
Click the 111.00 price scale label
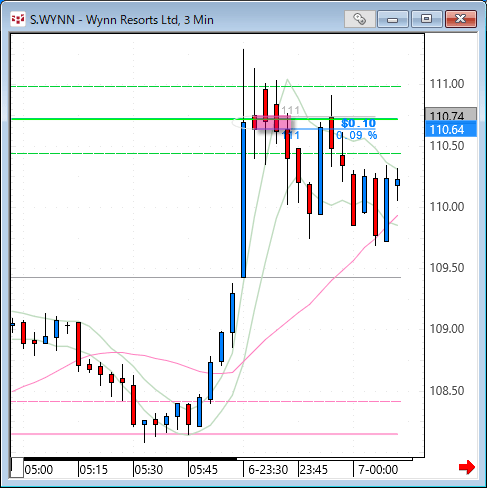pos(447,84)
